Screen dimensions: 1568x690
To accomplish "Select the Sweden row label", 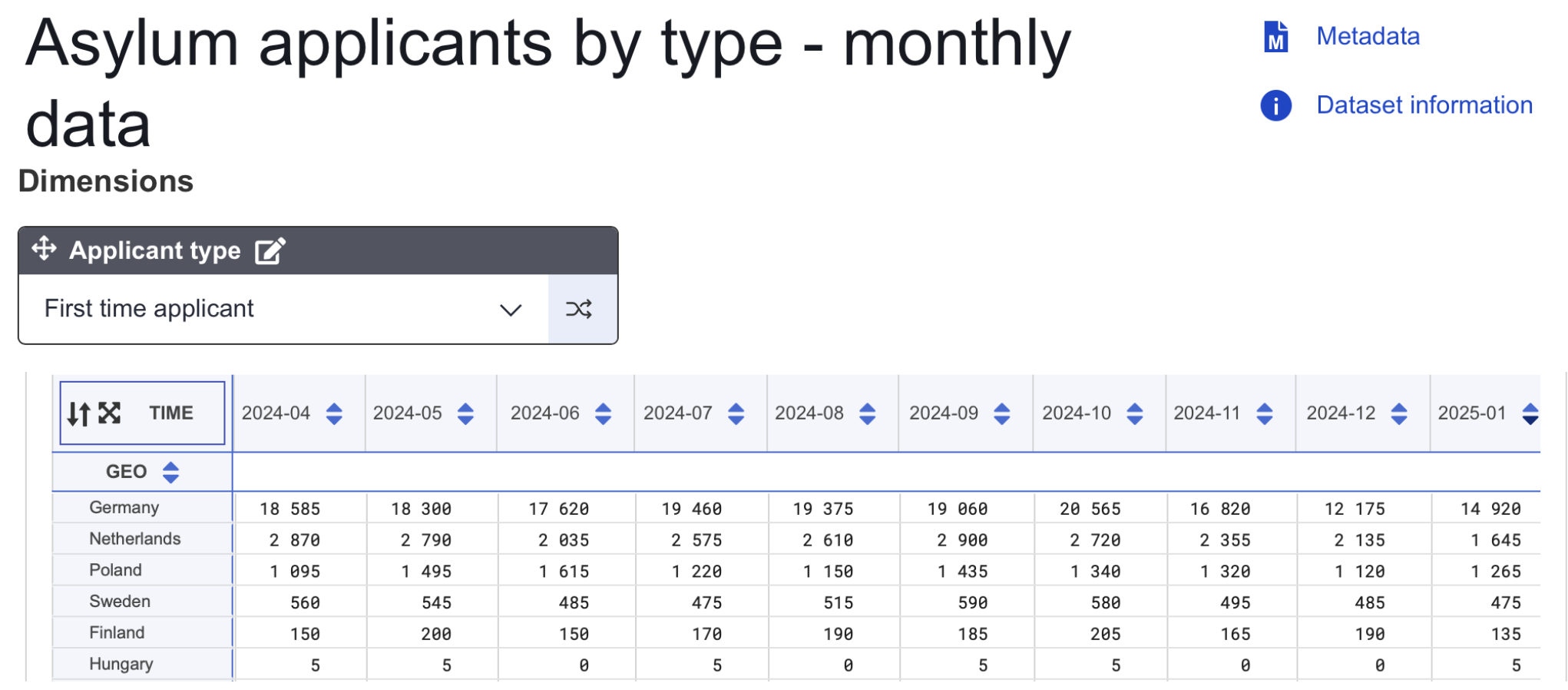I will pyautogui.click(x=119, y=601).
